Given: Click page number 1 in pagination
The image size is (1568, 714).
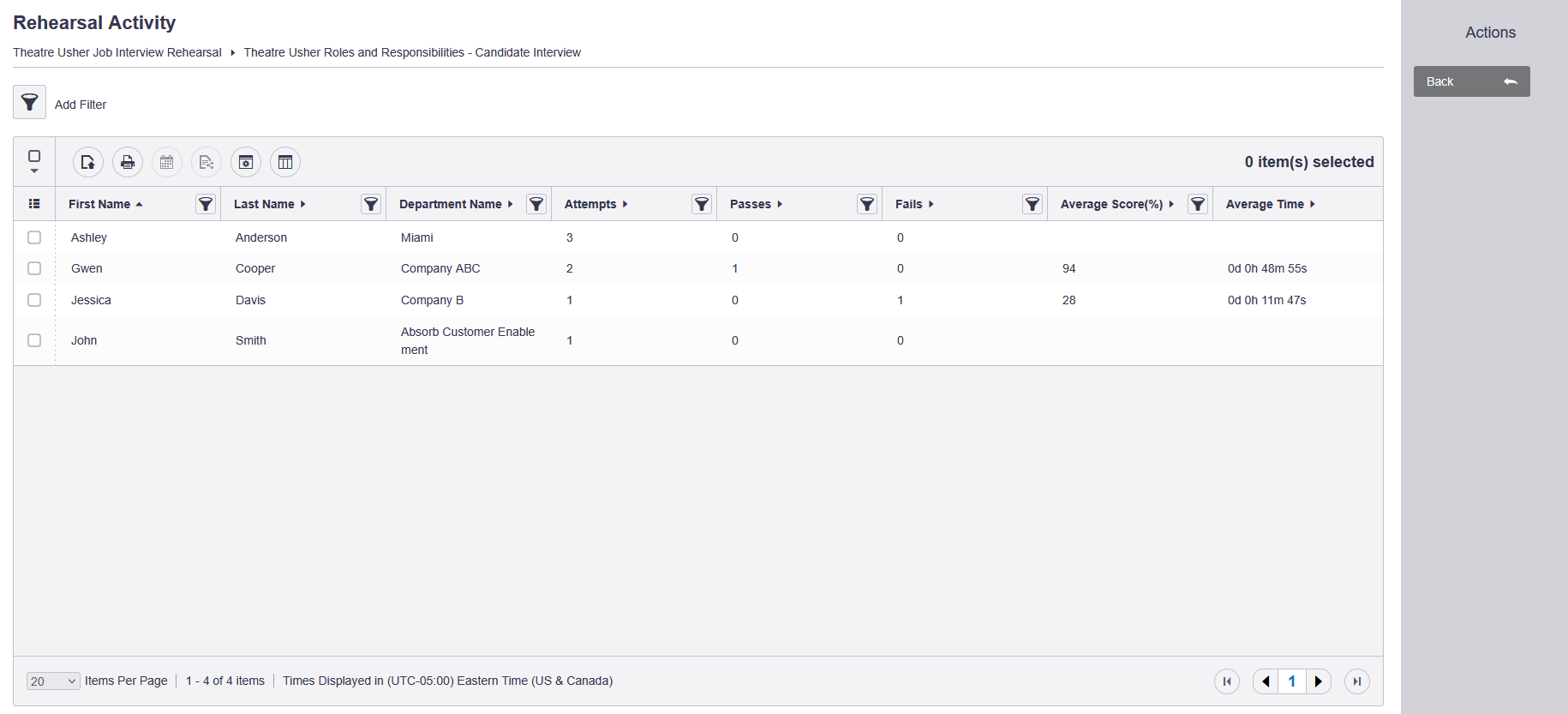Looking at the screenshot, I should point(1292,681).
